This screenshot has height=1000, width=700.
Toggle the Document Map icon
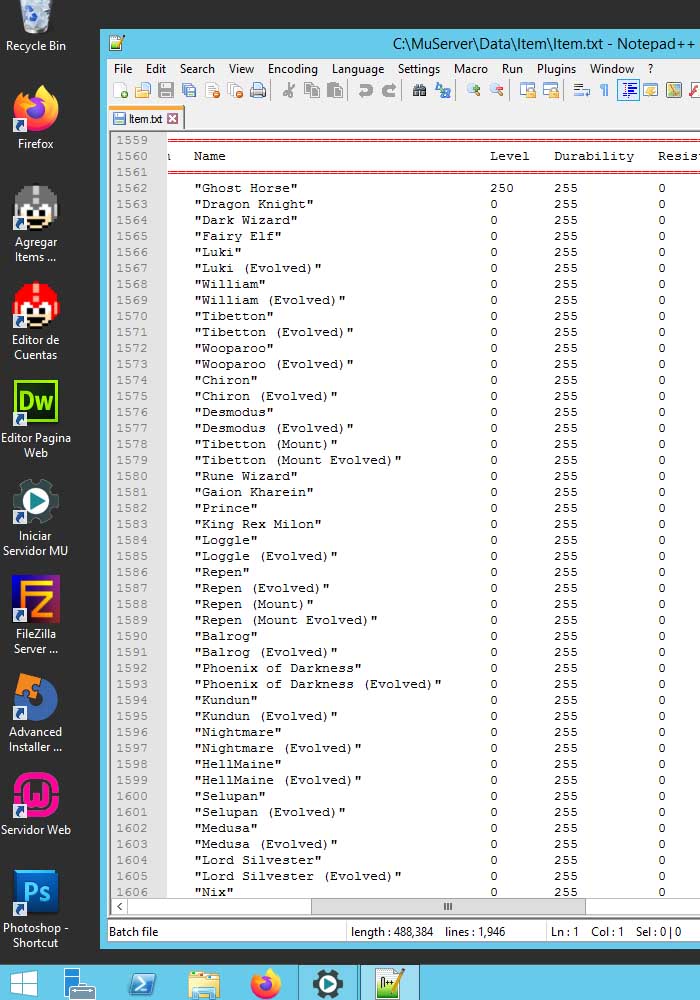(674, 91)
